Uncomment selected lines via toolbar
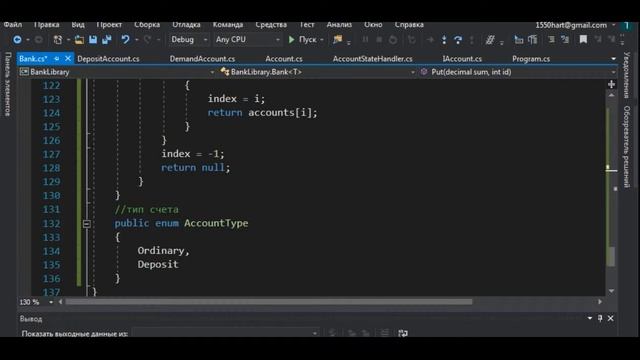 [565, 40]
